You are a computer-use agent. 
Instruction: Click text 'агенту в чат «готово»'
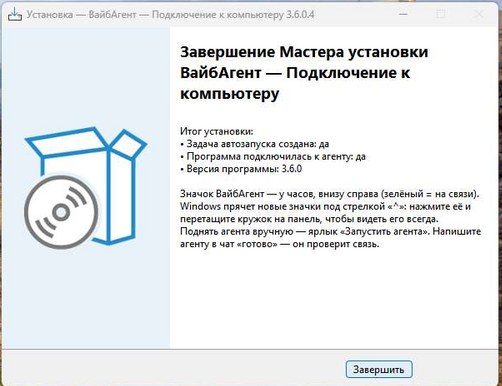pyautogui.click(x=229, y=244)
